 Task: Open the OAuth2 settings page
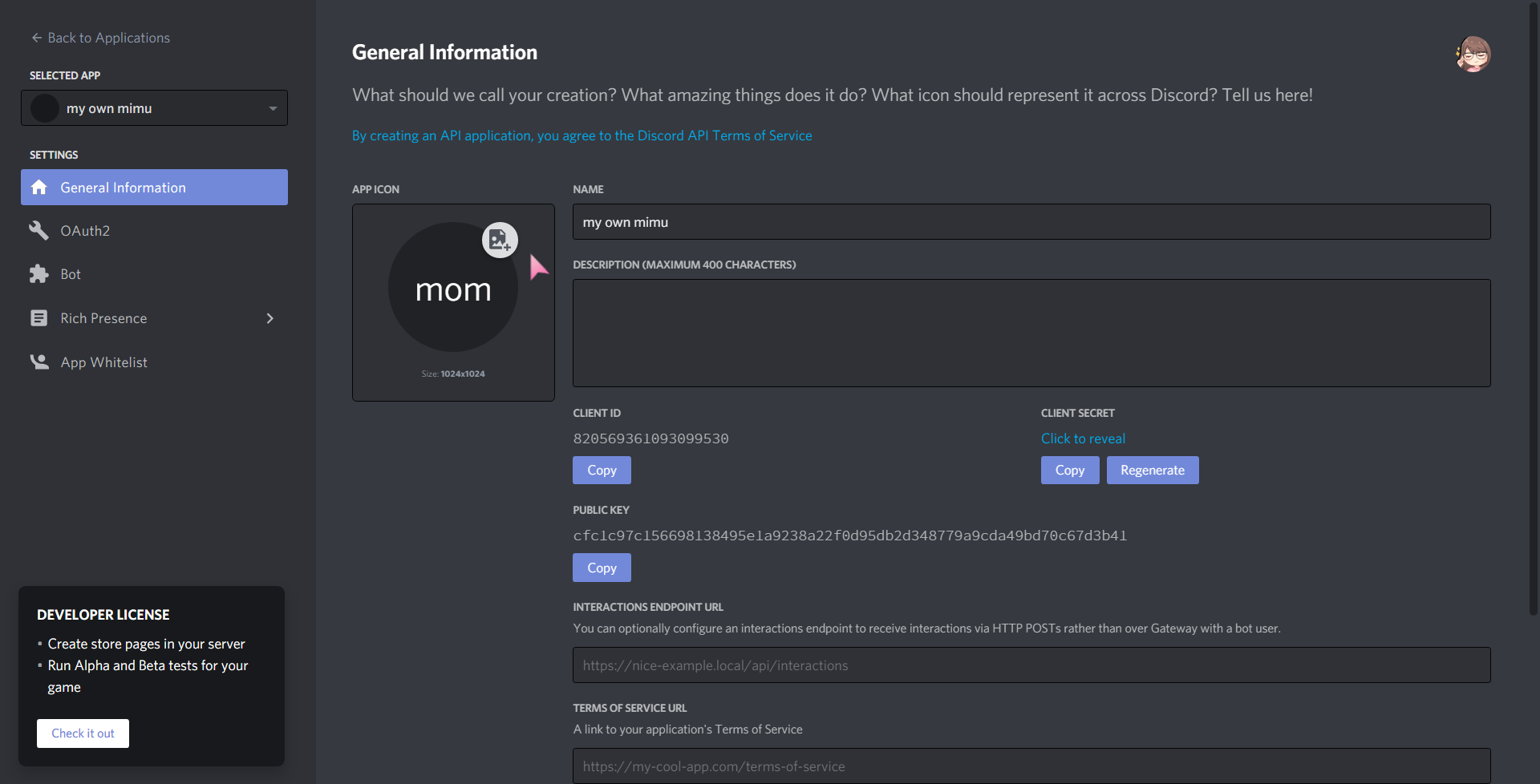click(85, 231)
